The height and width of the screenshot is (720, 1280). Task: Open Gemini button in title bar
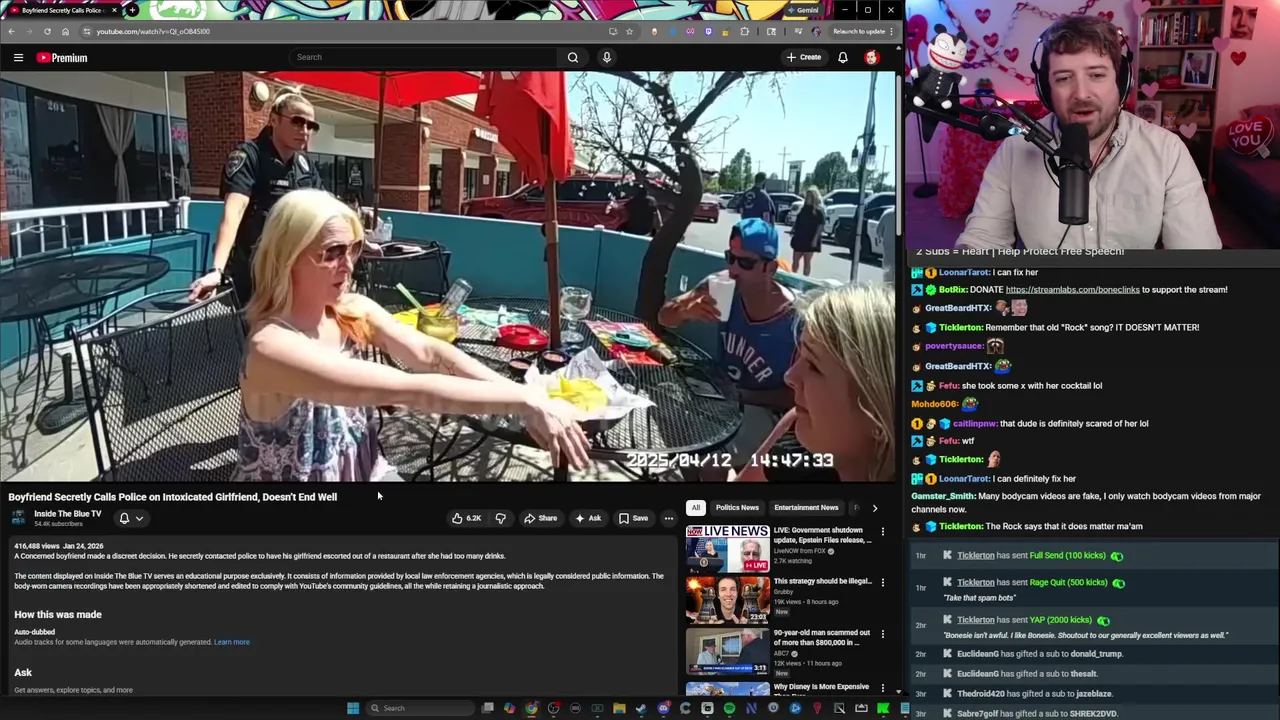coord(803,10)
